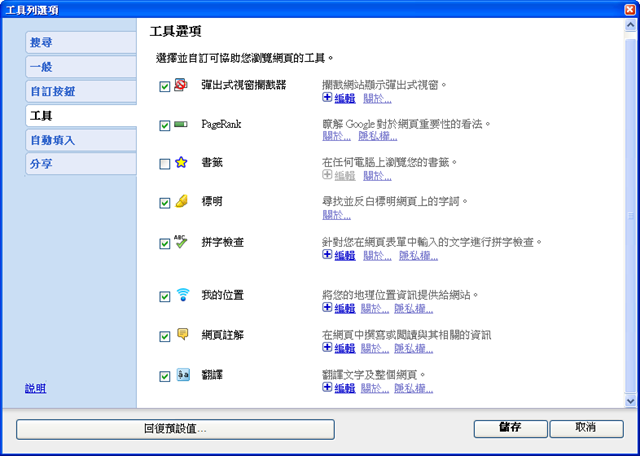The image size is (640, 456).
Task: Open 關於... link under 標明
Action: (336, 215)
